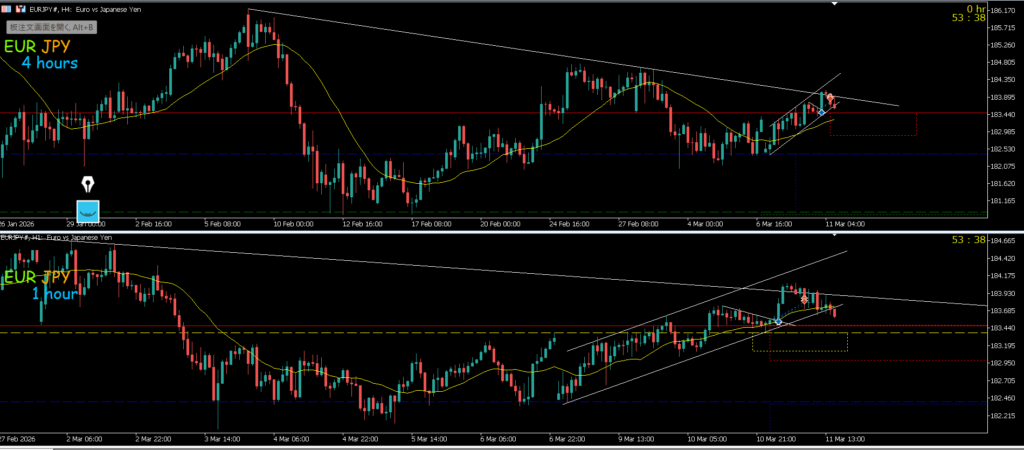Click the red trade marker on the 1-hour chart
Screen dimensions: 1024x450
click(x=804, y=298)
